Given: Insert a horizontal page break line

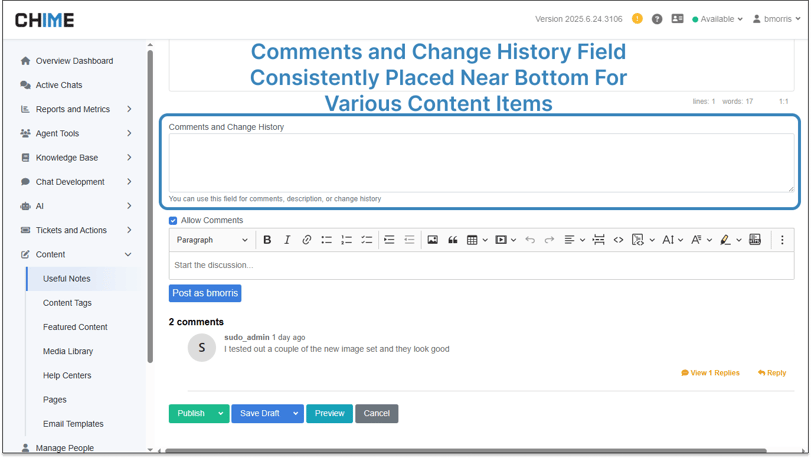Looking at the screenshot, I should (x=598, y=240).
